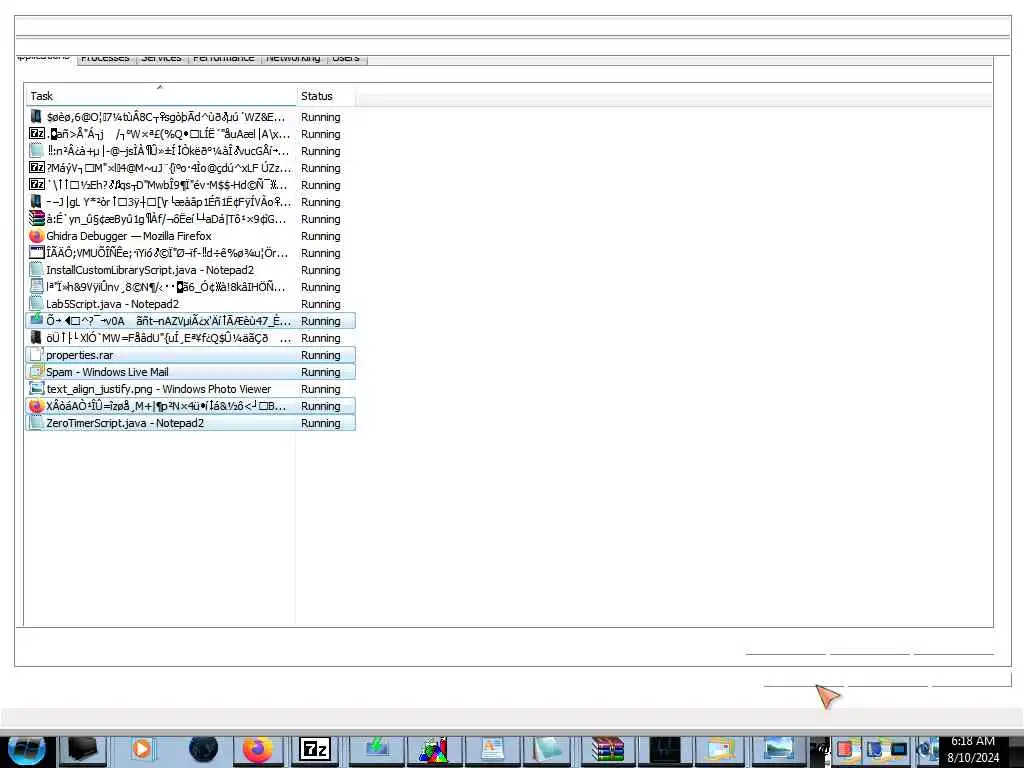Select the garbled task starting '--J|gL'
1024x768 pixels.
pos(191,202)
